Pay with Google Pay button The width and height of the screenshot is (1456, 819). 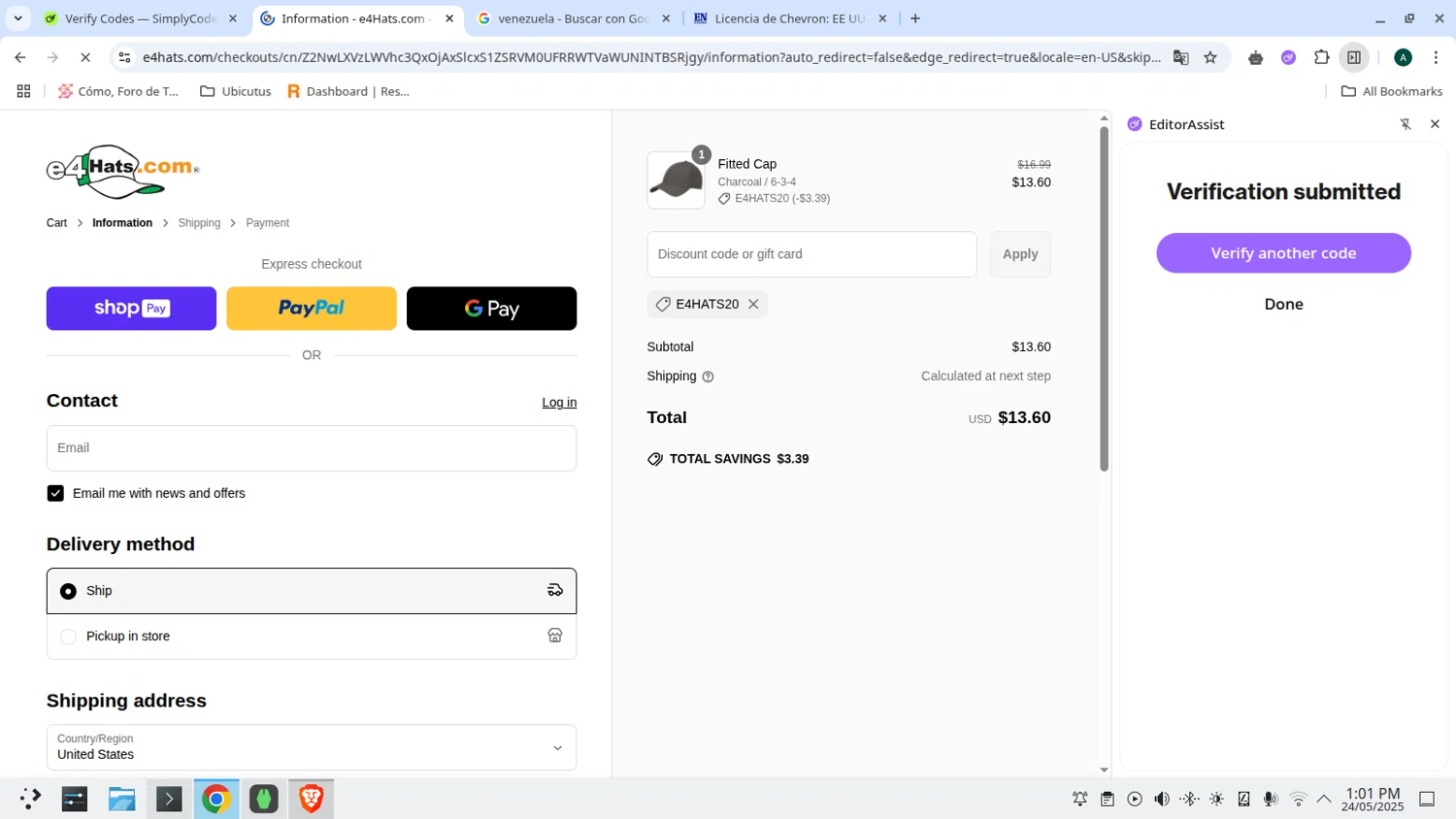click(x=491, y=309)
